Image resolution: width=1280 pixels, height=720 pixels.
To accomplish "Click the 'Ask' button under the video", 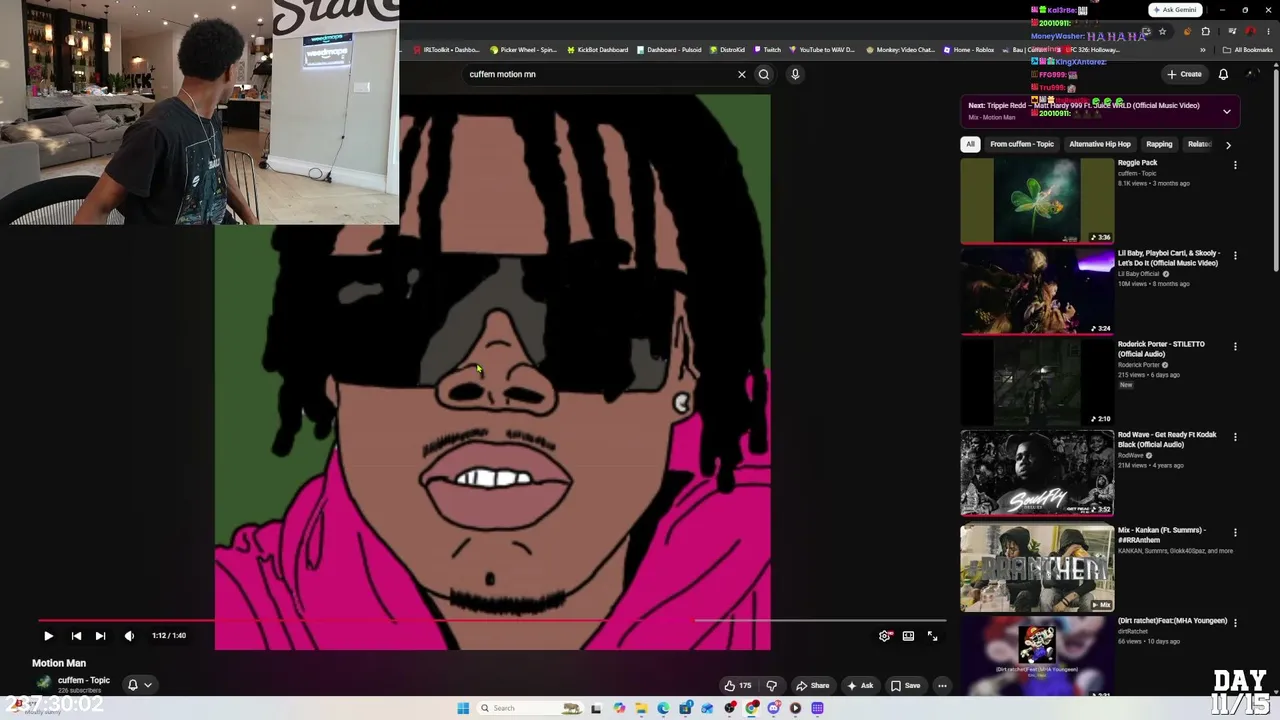I will (x=860, y=686).
